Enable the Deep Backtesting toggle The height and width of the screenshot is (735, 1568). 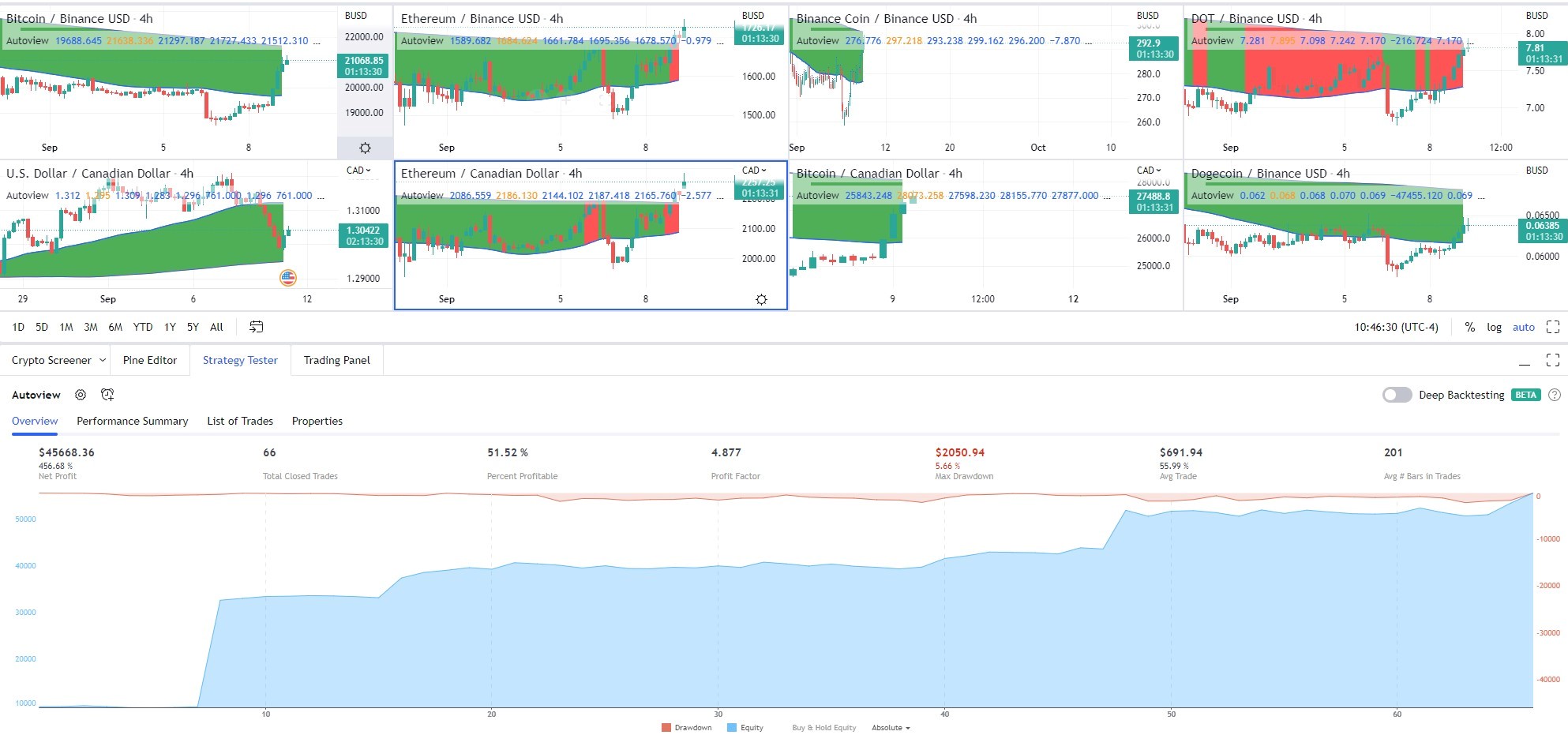click(x=1397, y=395)
